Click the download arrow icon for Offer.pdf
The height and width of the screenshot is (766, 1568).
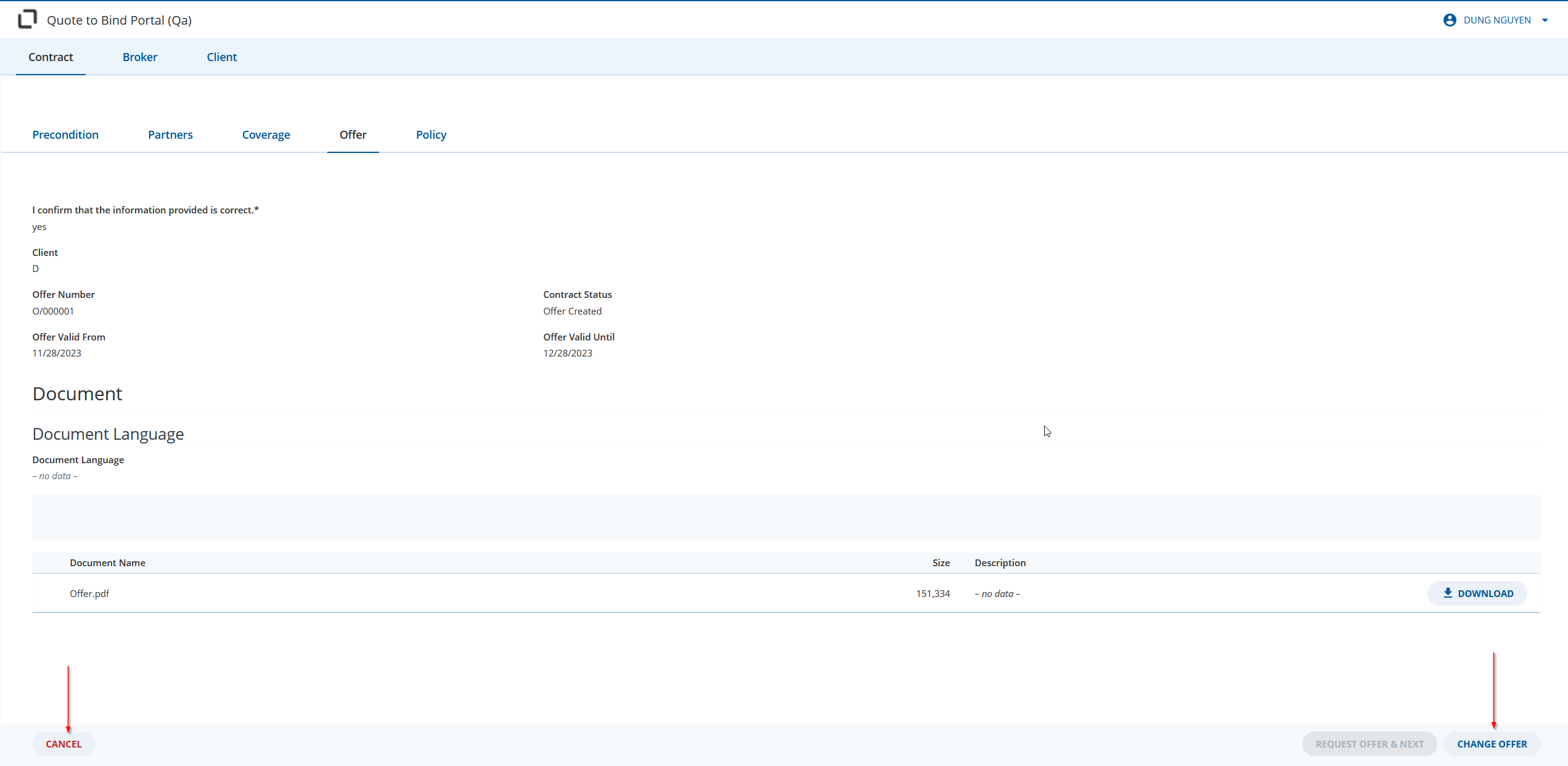point(1448,593)
